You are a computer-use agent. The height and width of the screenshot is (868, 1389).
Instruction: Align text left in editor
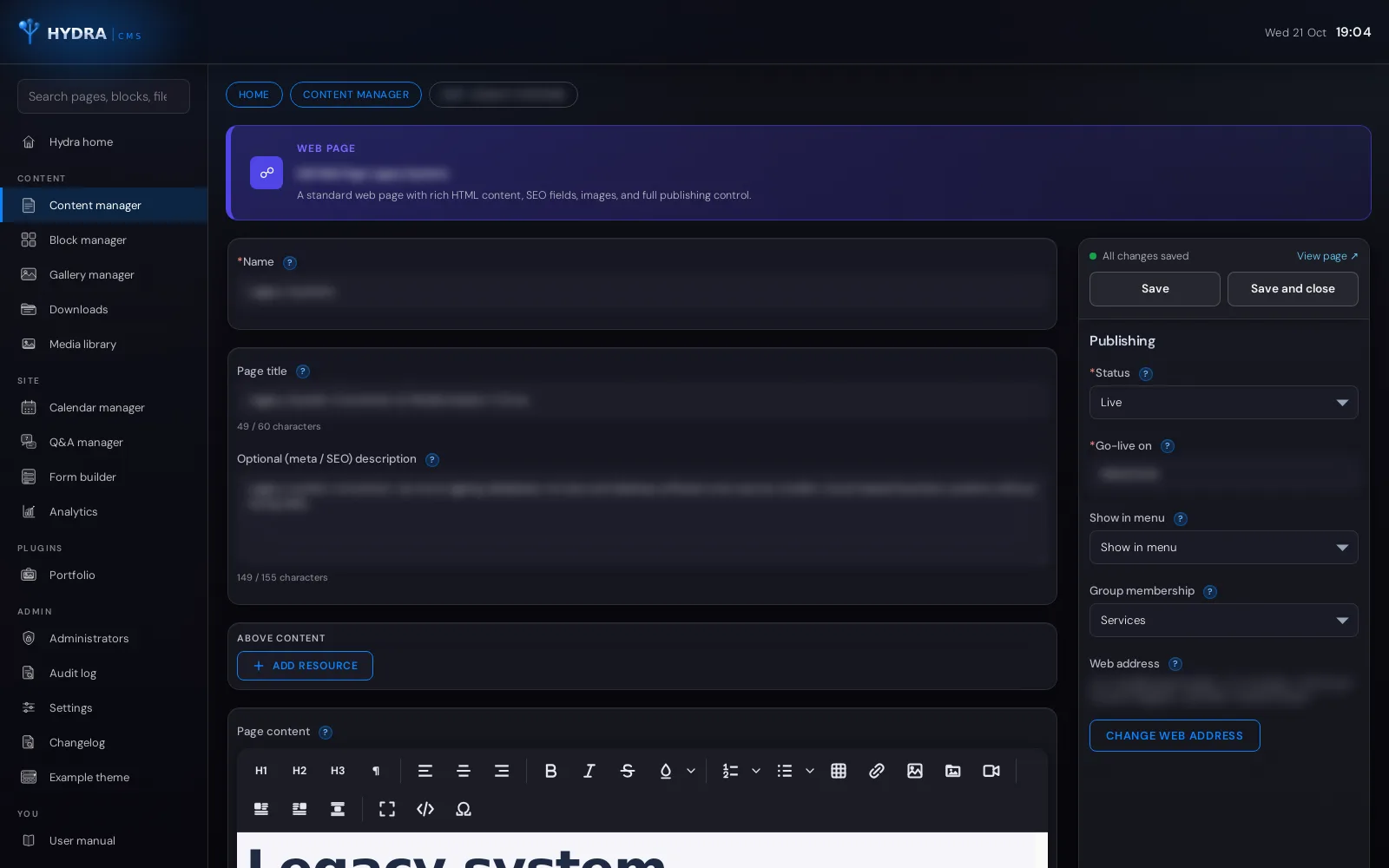coord(425,771)
